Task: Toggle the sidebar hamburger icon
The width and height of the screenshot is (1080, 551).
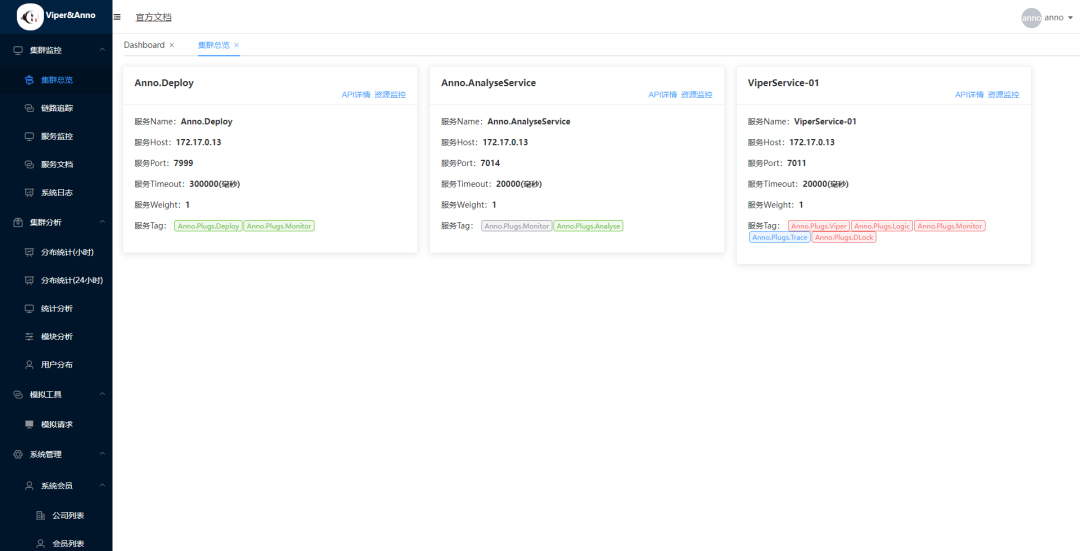Action: 117,17
